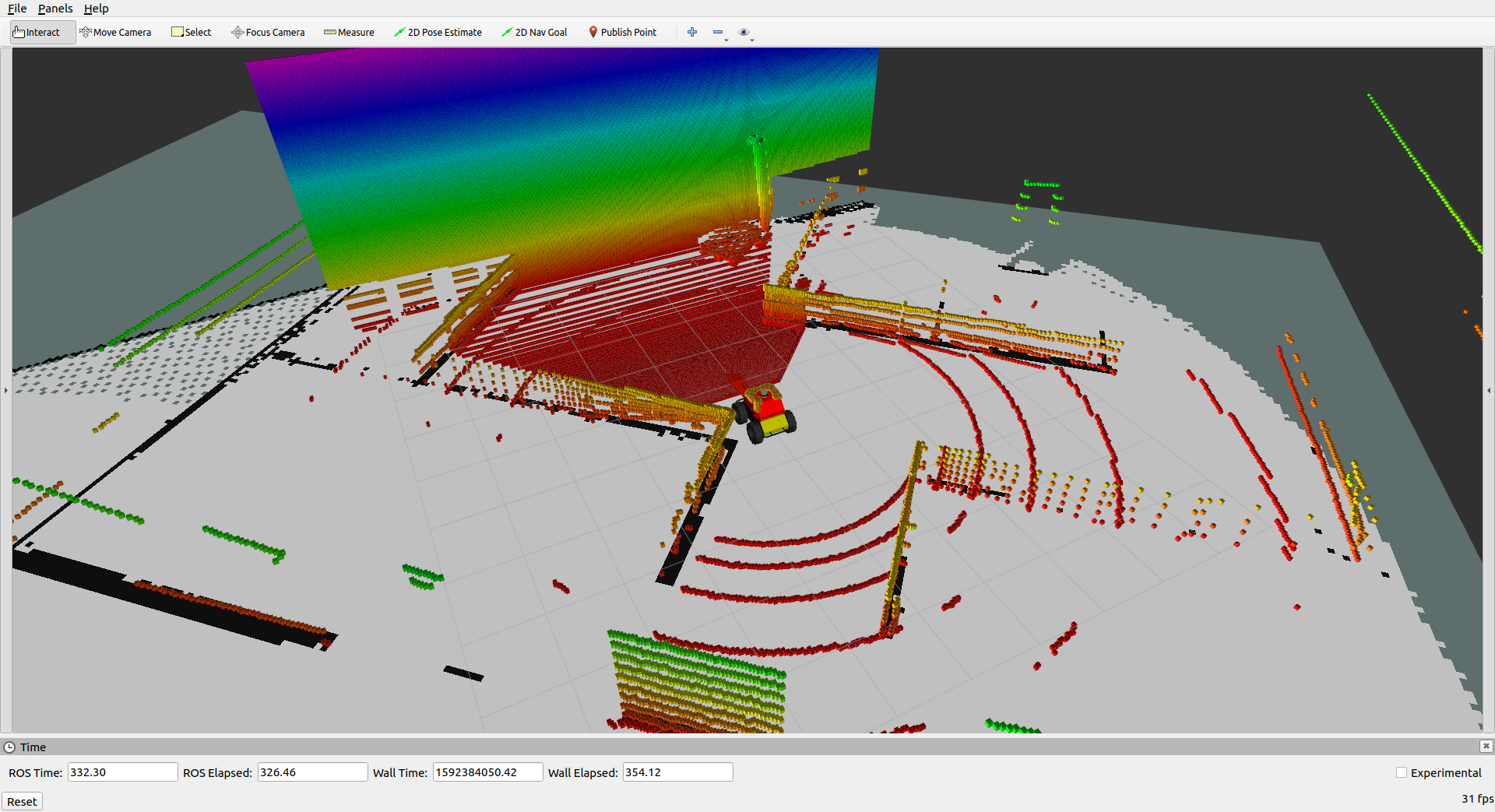Select the 2D Nav Goal tool
Image resolution: width=1495 pixels, height=812 pixels.
click(x=534, y=32)
